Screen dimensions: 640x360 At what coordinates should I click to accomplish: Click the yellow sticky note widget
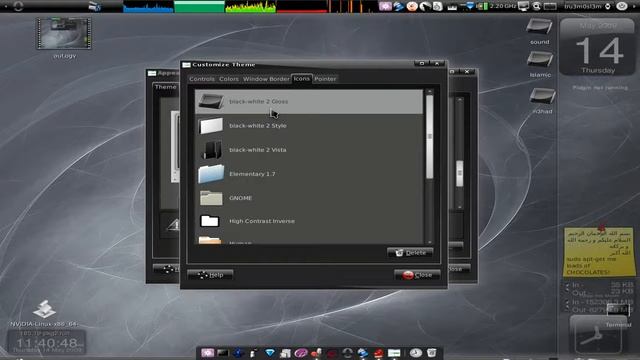pos(599,251)
